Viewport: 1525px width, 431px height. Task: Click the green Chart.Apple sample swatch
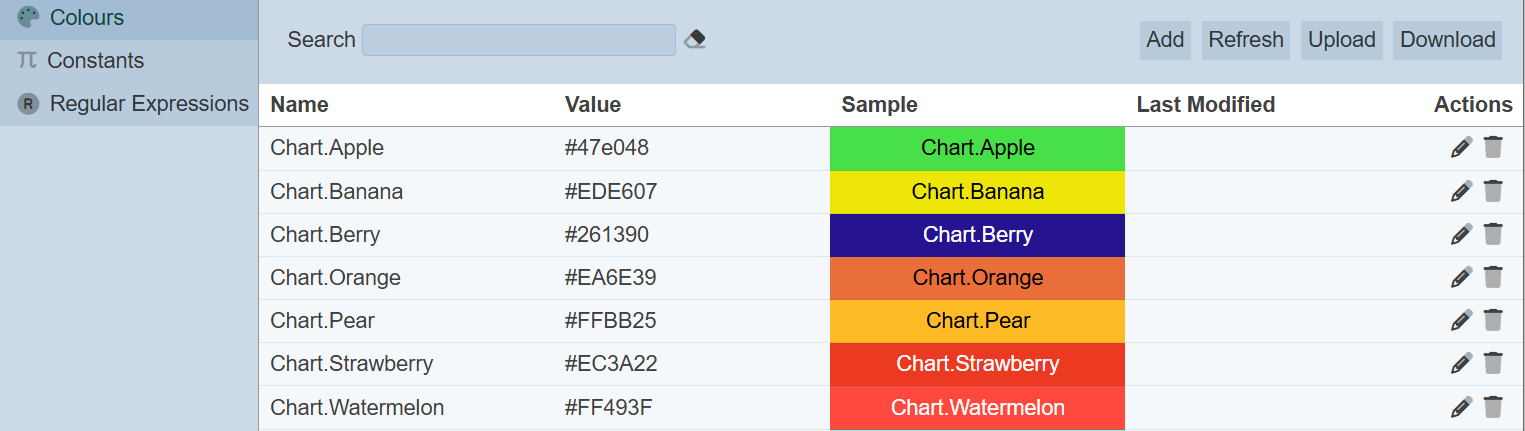(x=977, y=148)
